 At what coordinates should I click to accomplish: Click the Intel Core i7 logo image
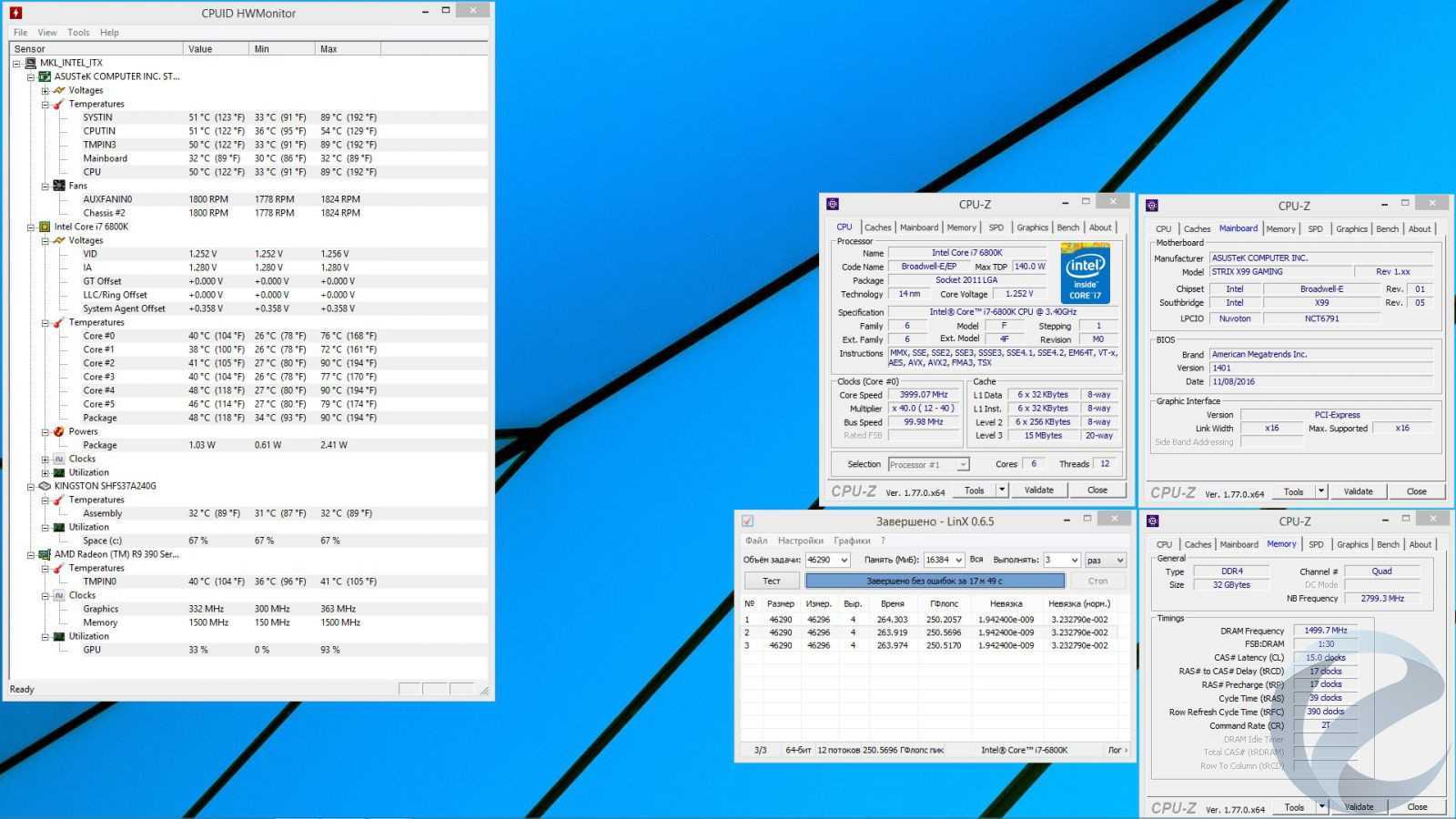pyautogui.click(x=1085, y=273)
